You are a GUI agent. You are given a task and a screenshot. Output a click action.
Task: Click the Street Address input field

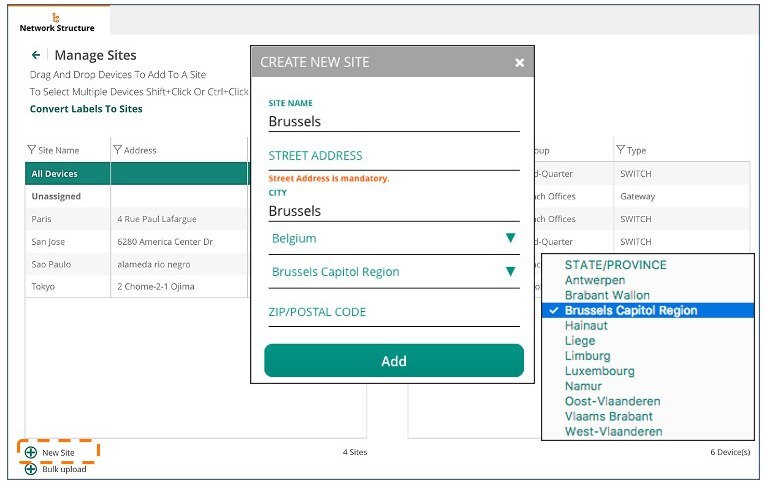click(x=393, y=156)
